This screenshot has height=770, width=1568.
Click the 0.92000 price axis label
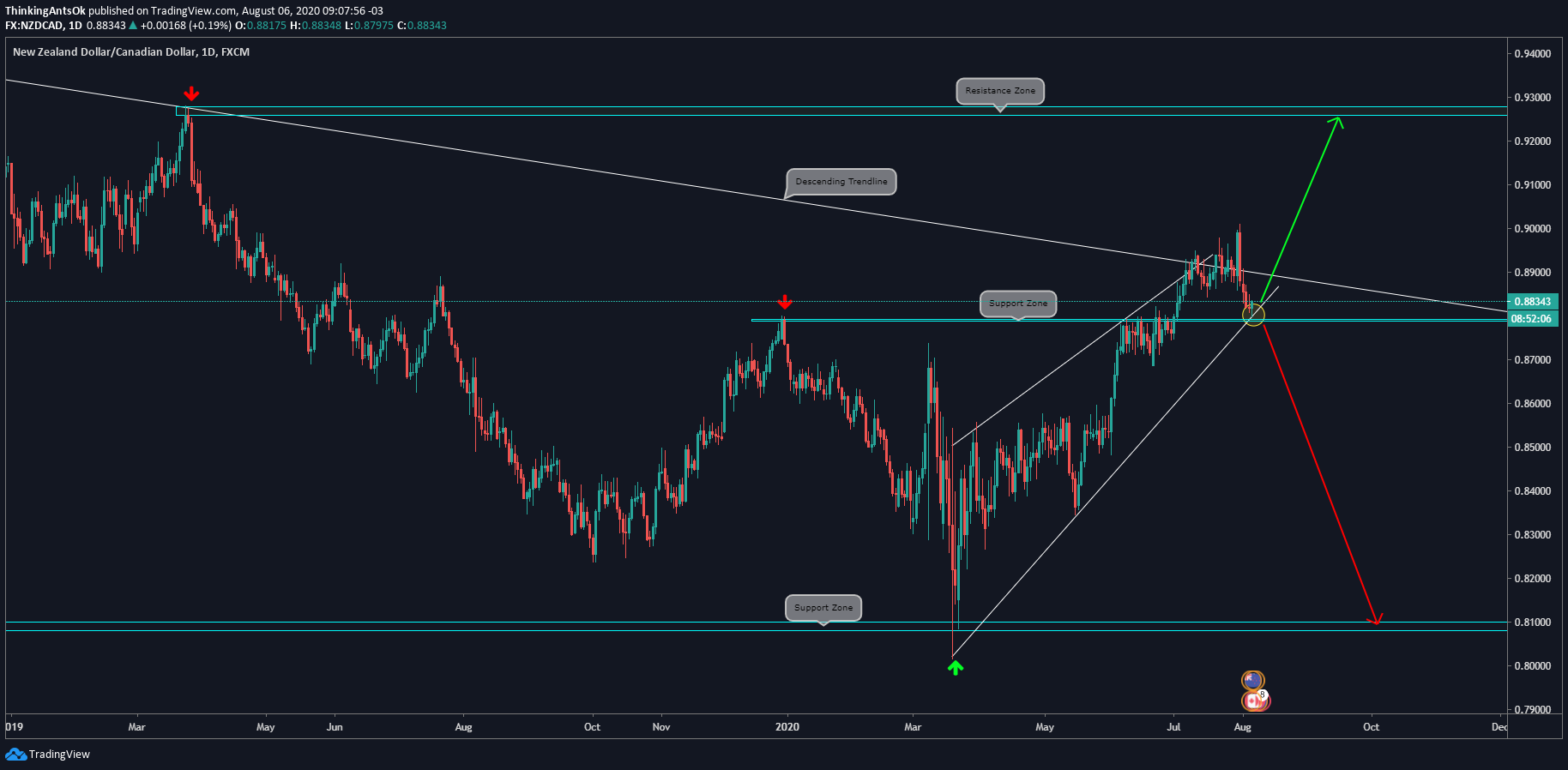click(x=1532, y=141)
